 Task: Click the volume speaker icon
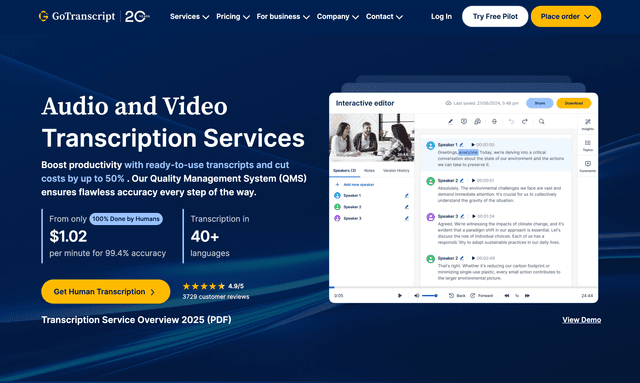click(416, 296)
